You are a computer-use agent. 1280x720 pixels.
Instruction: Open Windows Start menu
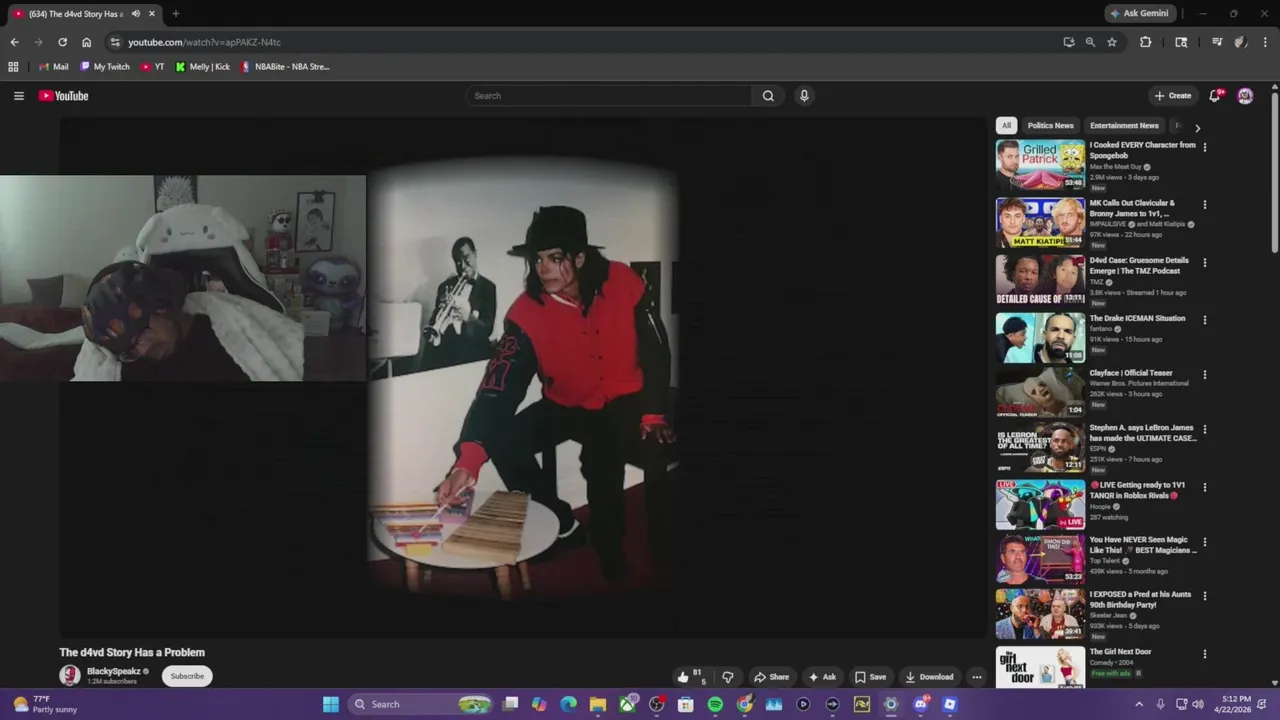click(331, 704)
